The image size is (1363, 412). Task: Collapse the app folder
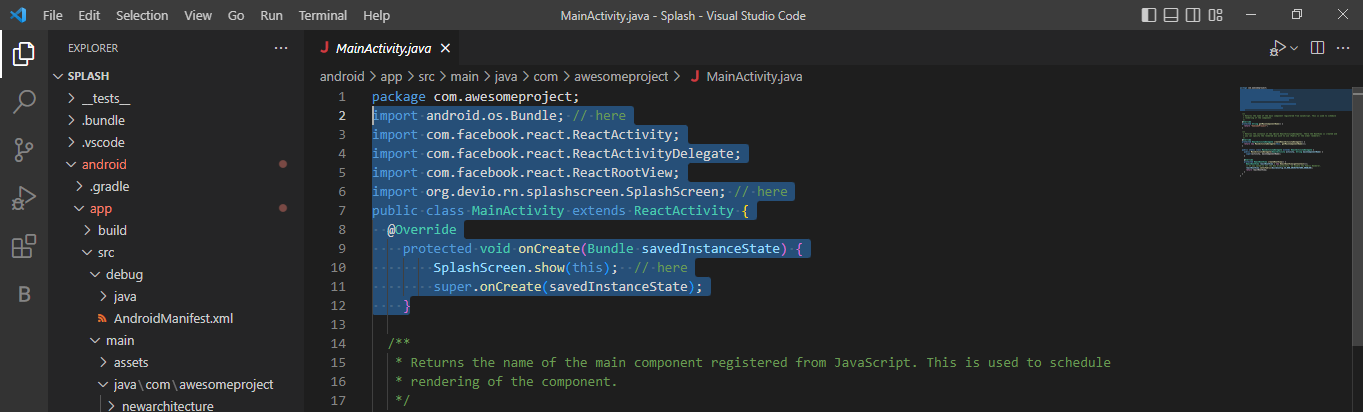(176, 208)
